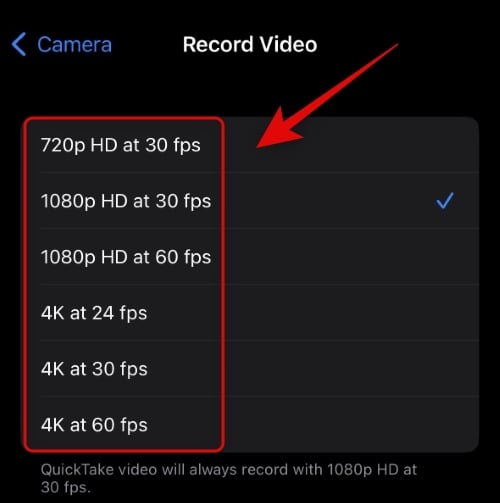Pick the cinematic 24 fps 4K row
The image size is (500, 503).
click(x=252, y=313)
